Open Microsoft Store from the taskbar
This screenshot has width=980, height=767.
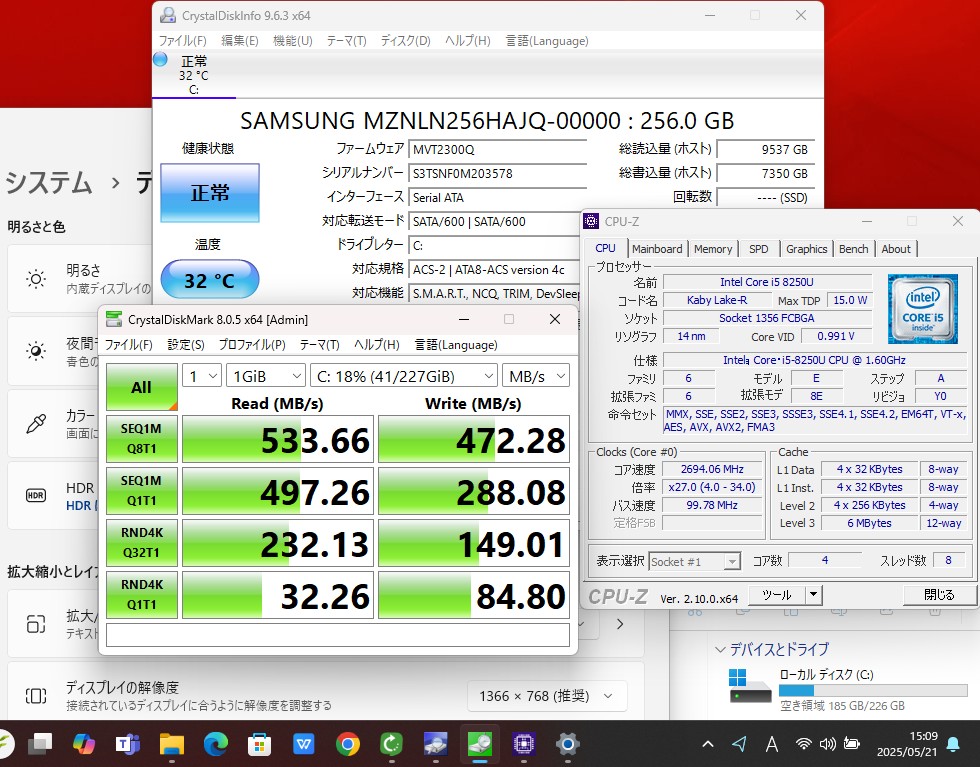click(259, 744)
